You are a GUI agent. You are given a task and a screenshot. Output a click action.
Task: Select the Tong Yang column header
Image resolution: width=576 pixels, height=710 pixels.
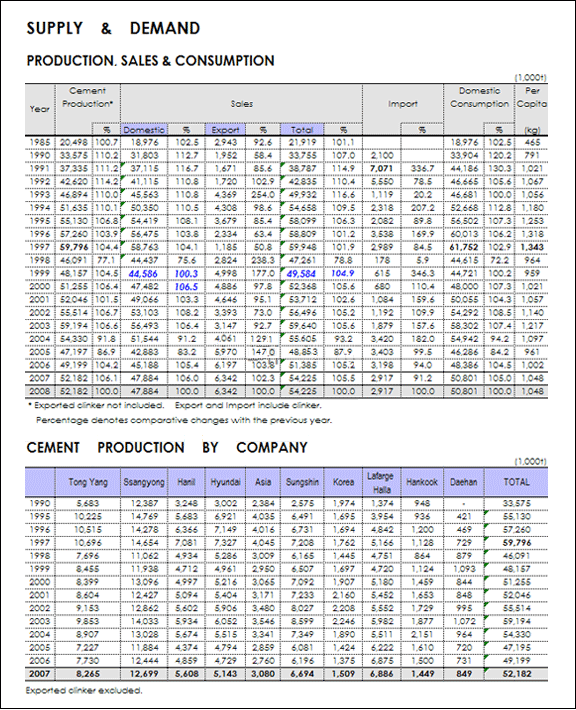(88, 482)
